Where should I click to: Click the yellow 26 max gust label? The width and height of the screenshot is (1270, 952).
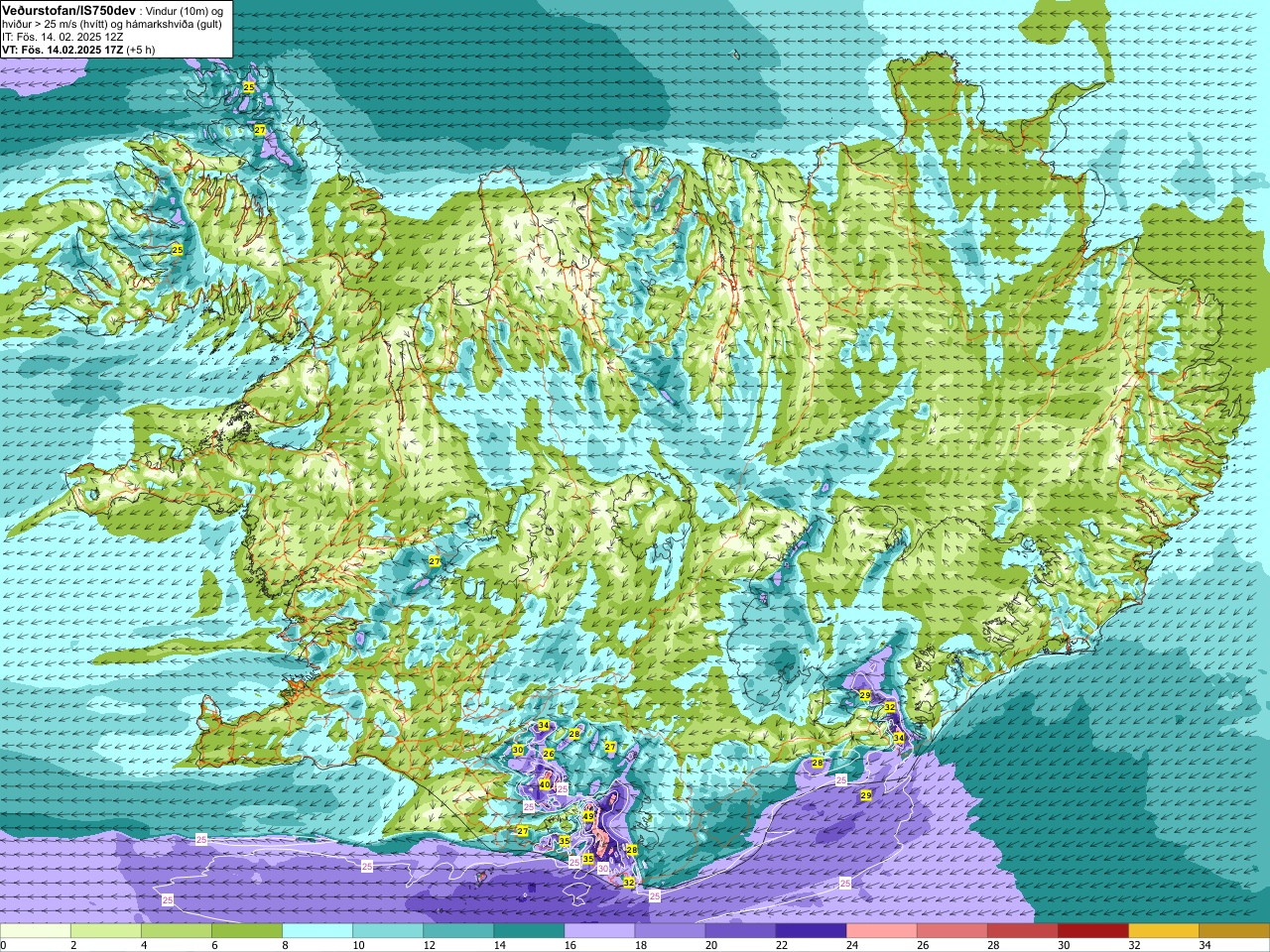pos(549,754)
